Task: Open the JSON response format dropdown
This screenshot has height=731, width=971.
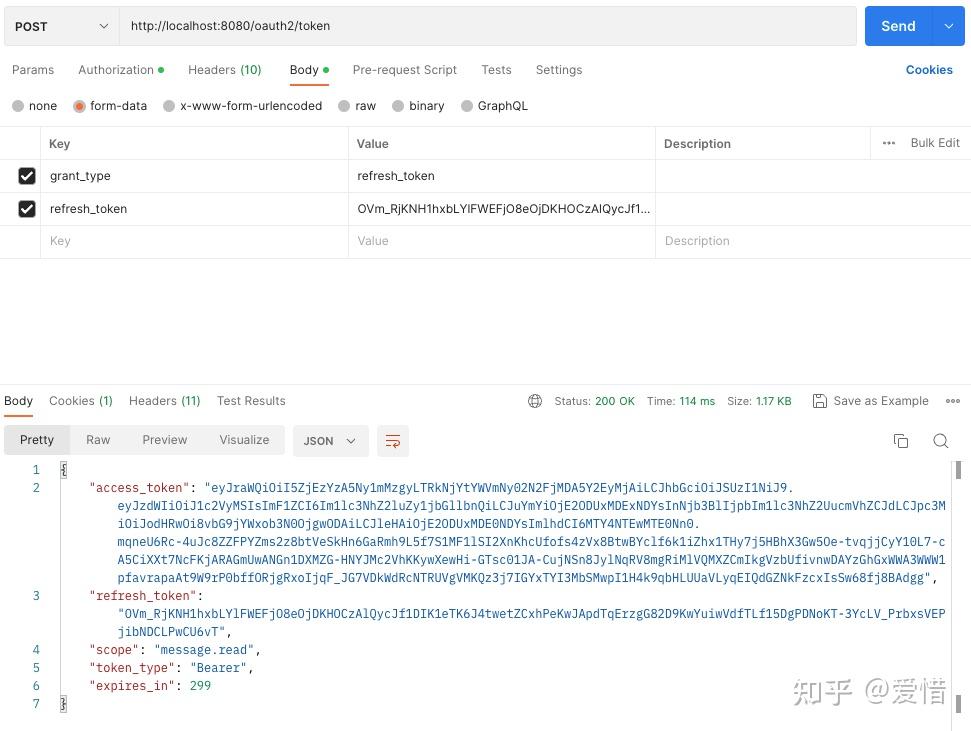Action: [x=330, y=440]
